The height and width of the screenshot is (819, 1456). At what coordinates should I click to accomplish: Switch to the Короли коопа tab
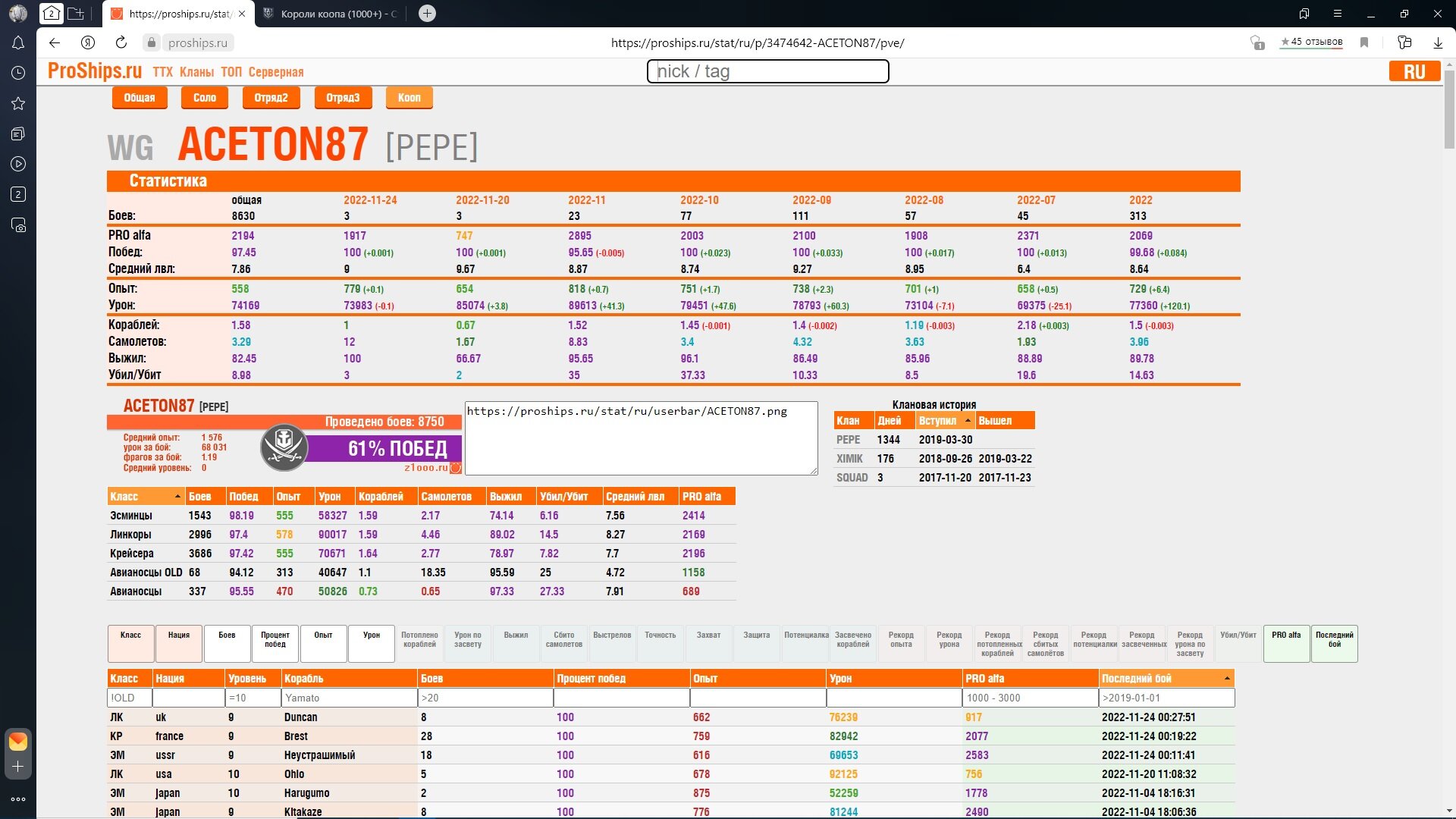coord(331,14)
